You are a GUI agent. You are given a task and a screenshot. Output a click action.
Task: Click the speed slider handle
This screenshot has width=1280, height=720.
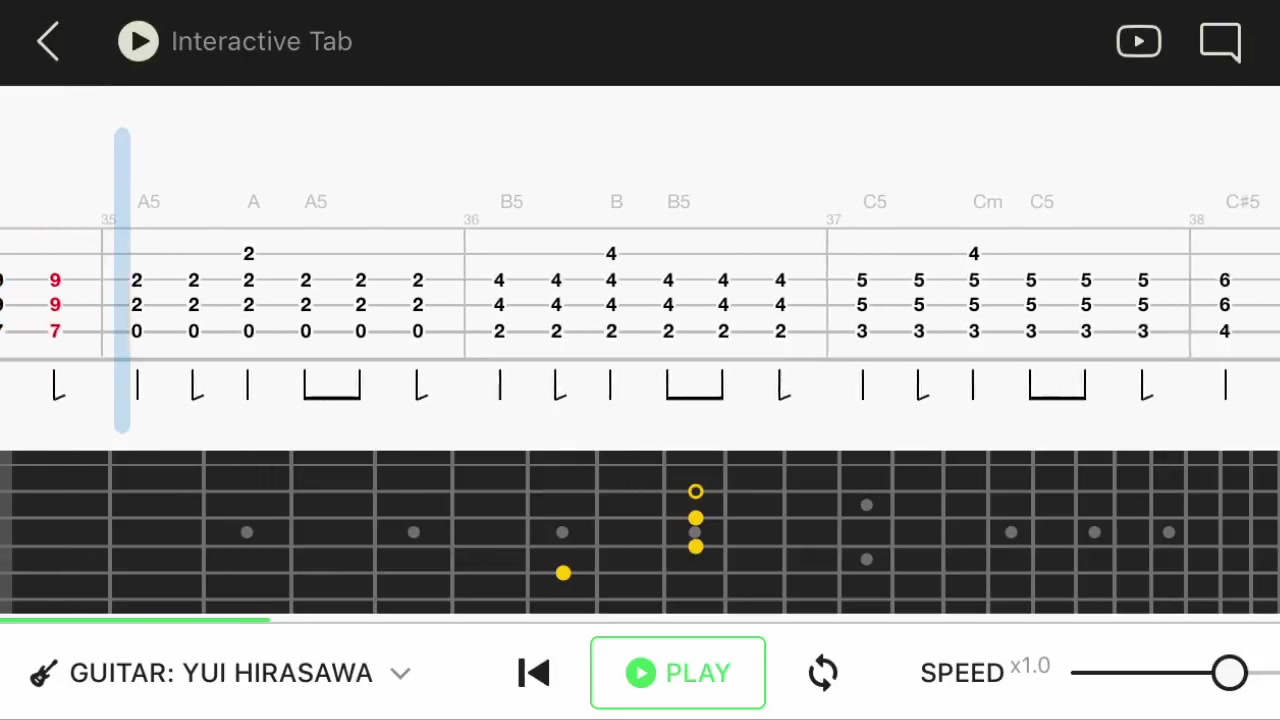pyautogui.click(x=1229, y=673)
